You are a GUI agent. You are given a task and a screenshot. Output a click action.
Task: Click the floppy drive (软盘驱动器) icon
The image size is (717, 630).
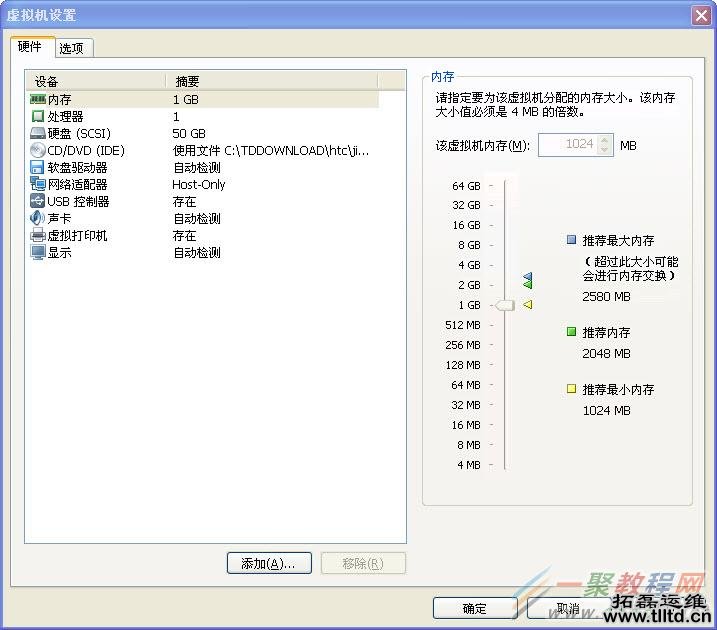pos(37,167)
